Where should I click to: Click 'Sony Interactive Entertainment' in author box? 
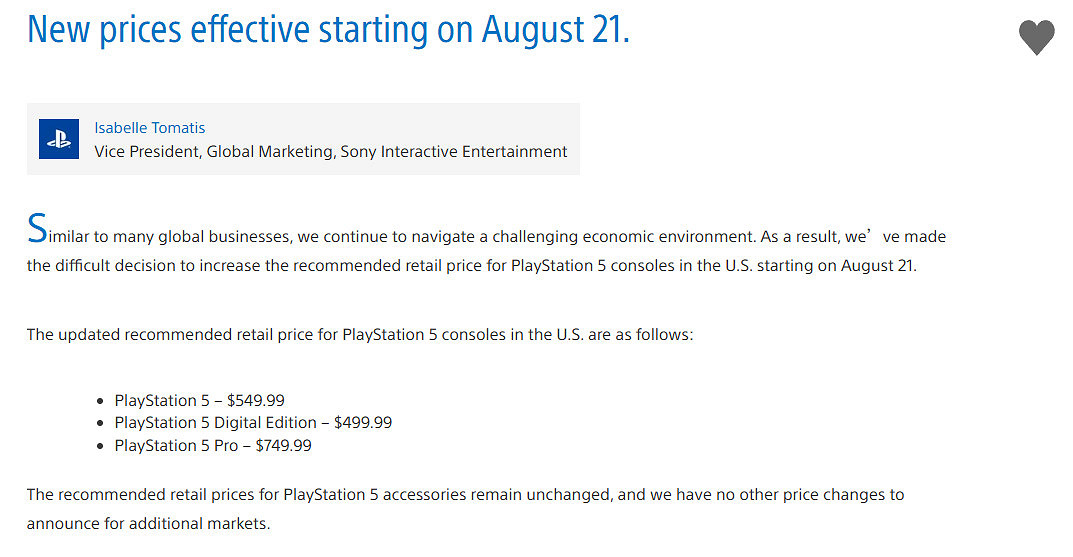(454, 152)
